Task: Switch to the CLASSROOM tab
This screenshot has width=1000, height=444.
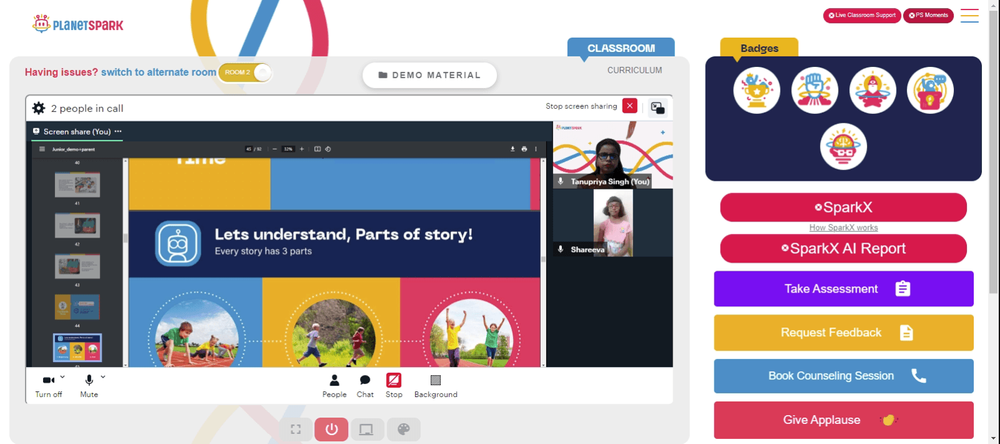Action: click(621, 48)
